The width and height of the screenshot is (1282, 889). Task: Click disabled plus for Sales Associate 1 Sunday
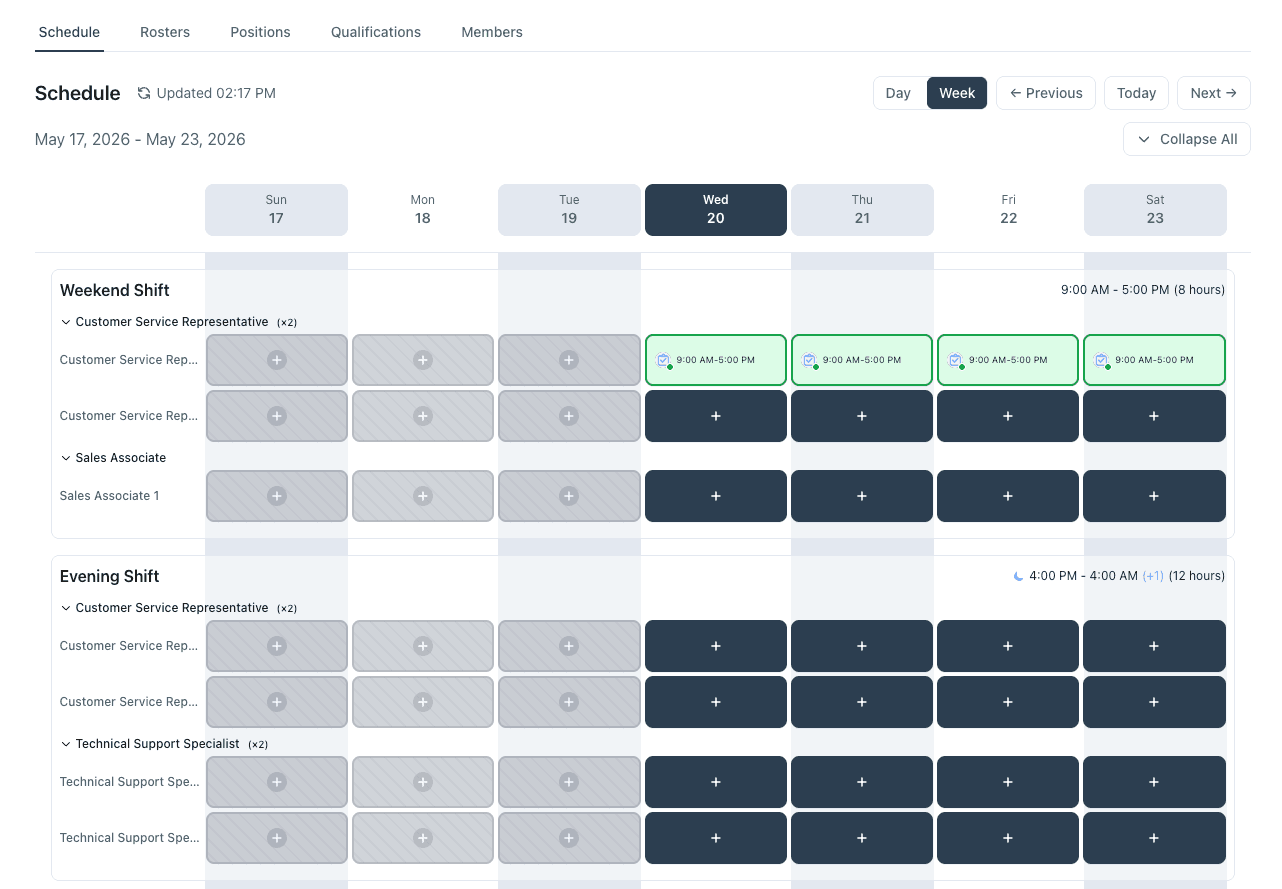tap(277, 496)
